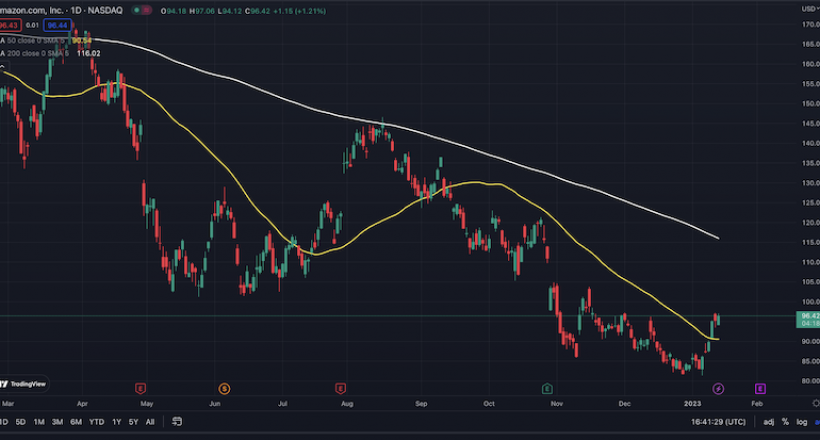Click the green 96.42 current price label
The width and height of the screenshot is (820, 440).
(x=808, y=319)
